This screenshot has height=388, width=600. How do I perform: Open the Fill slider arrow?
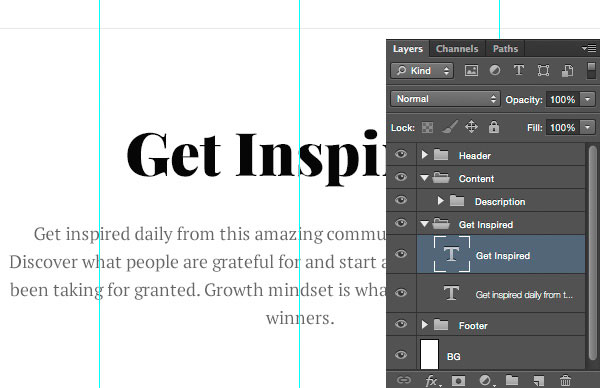point(588,127)
